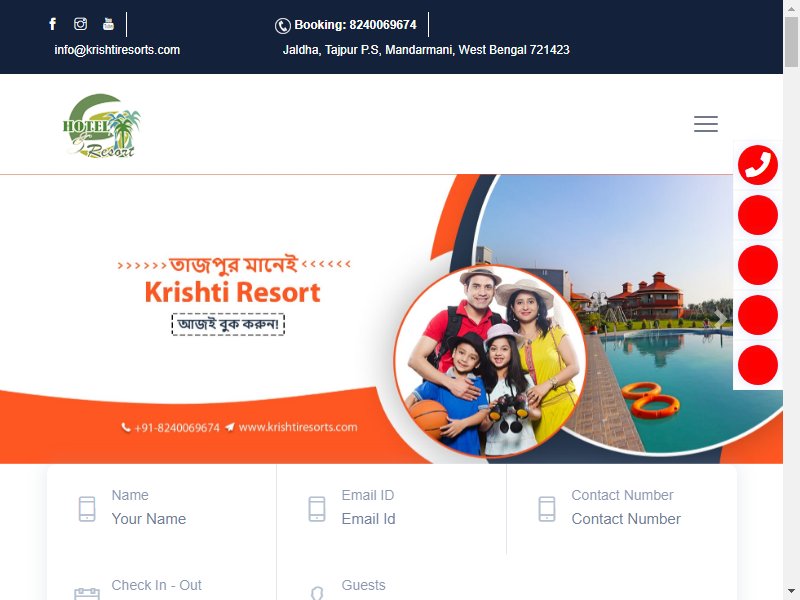Focus the Email Id input field
800x600 pixels.
368,519
